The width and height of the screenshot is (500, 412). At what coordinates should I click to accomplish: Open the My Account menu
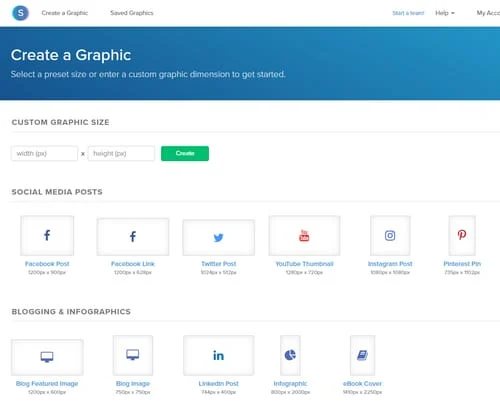[x=488, y=13]
